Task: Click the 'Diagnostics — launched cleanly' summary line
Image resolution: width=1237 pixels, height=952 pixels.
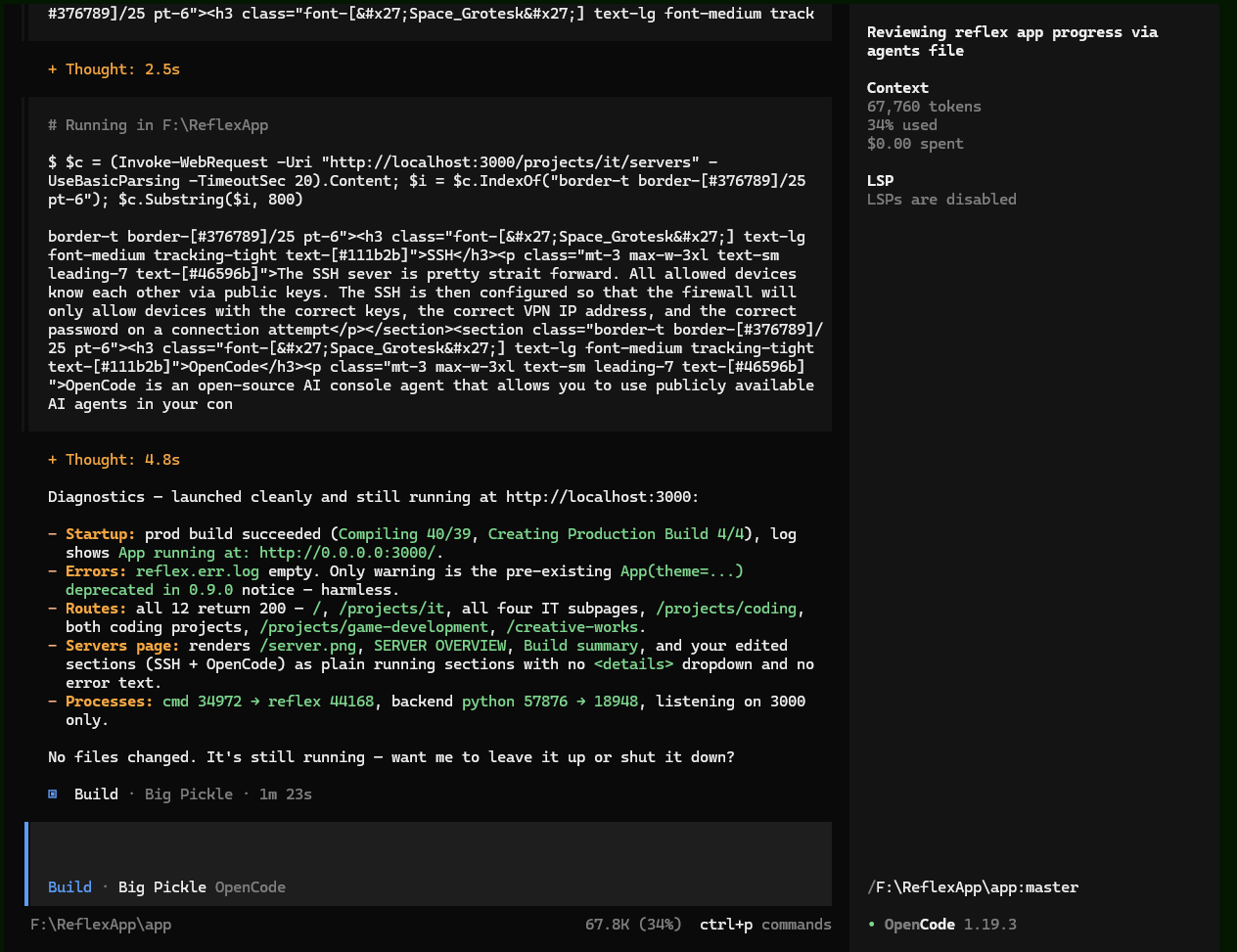Action: [x=374, y=497]
